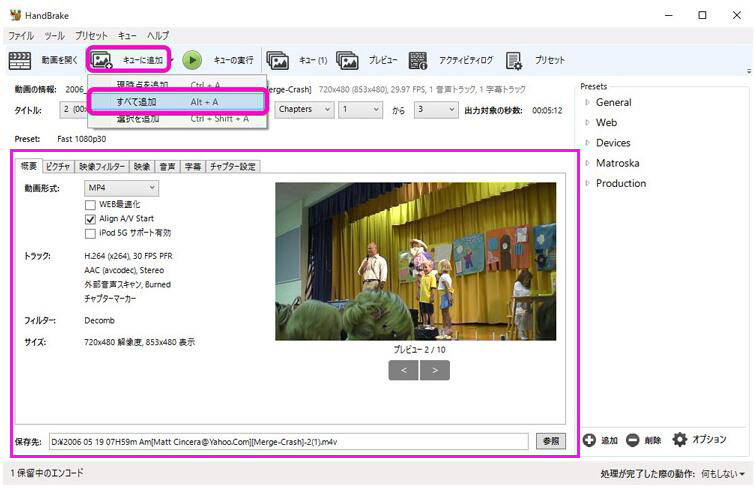Screen dimensions: 756x489
Task: Click the プレビュー toolbar icon
Action: tap(347, 60)
